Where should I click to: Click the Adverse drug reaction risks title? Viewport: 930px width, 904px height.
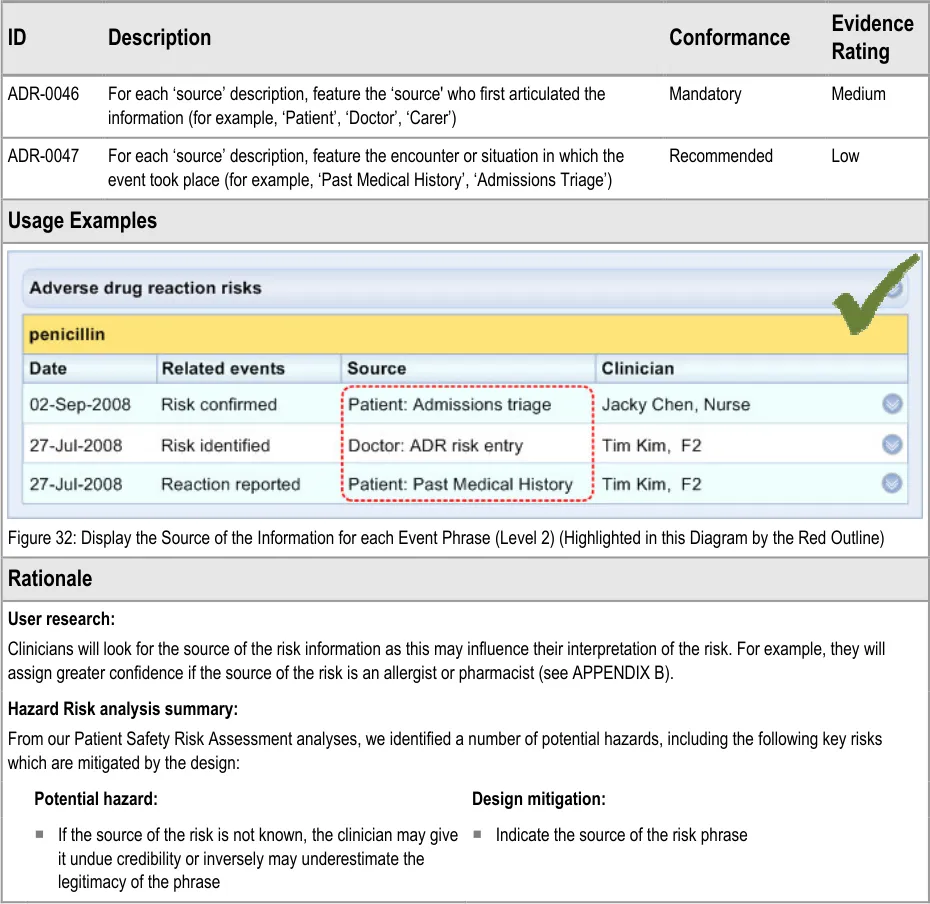145,288
